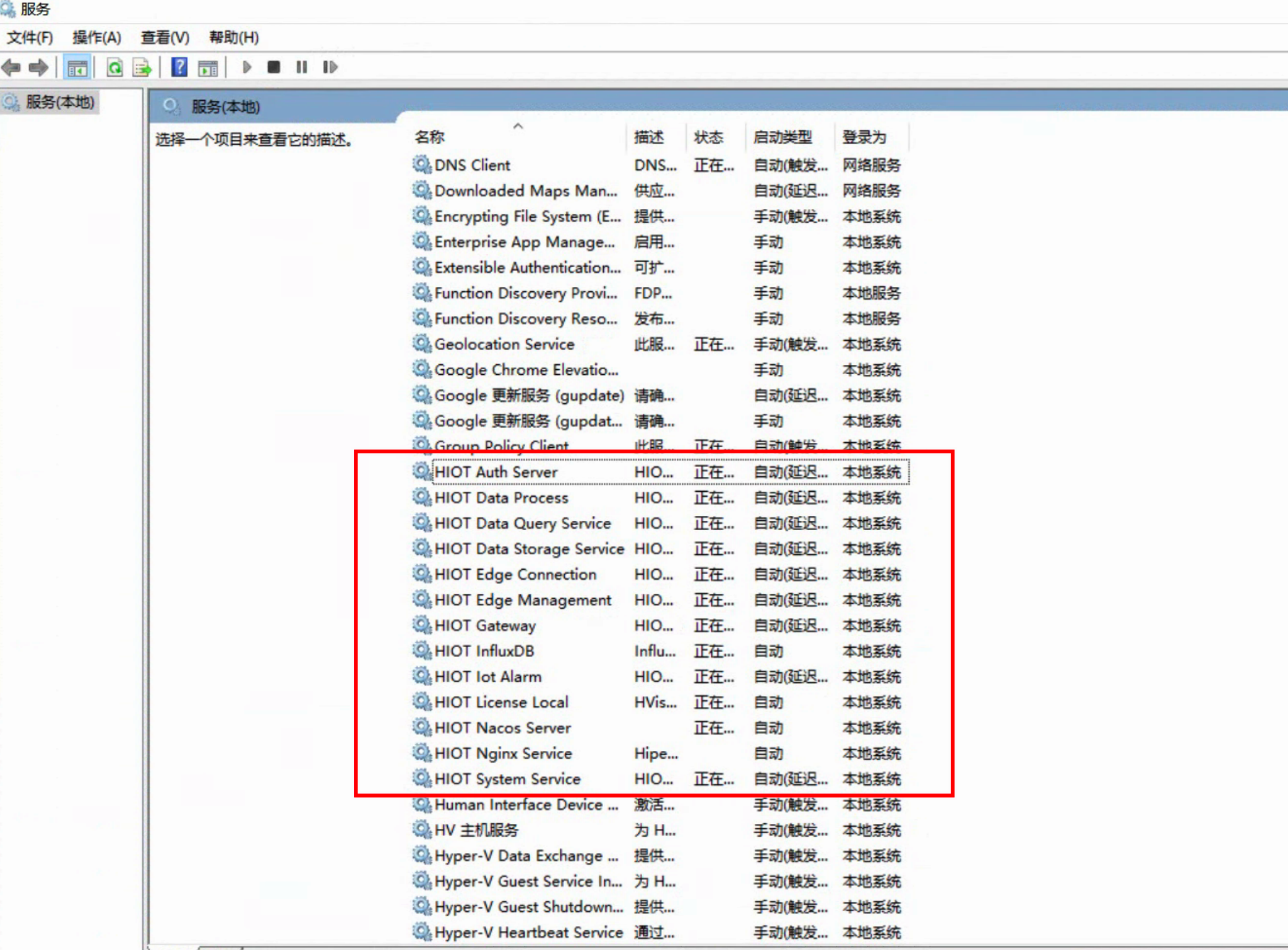The width and height of the screenshot is (1288, 950).
Task: Select Google Chrome Elevation service row
Action: [659, 369]
